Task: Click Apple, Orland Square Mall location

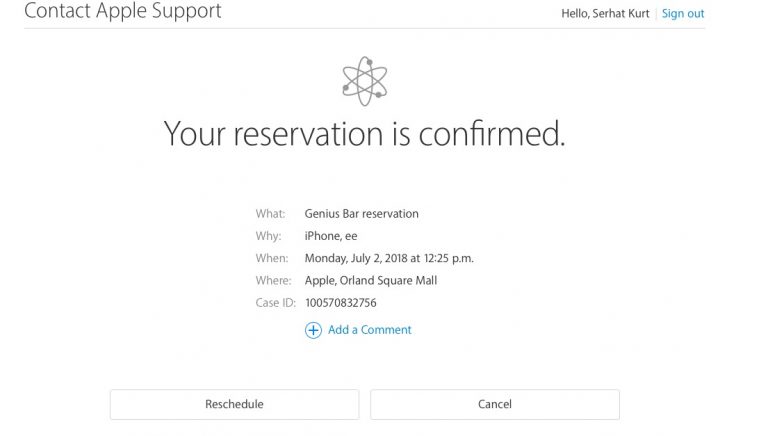Action: point(371,281)
